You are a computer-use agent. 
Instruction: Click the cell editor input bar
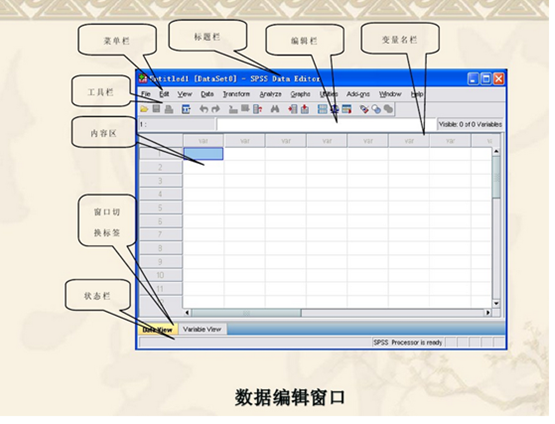pos(326,124)
